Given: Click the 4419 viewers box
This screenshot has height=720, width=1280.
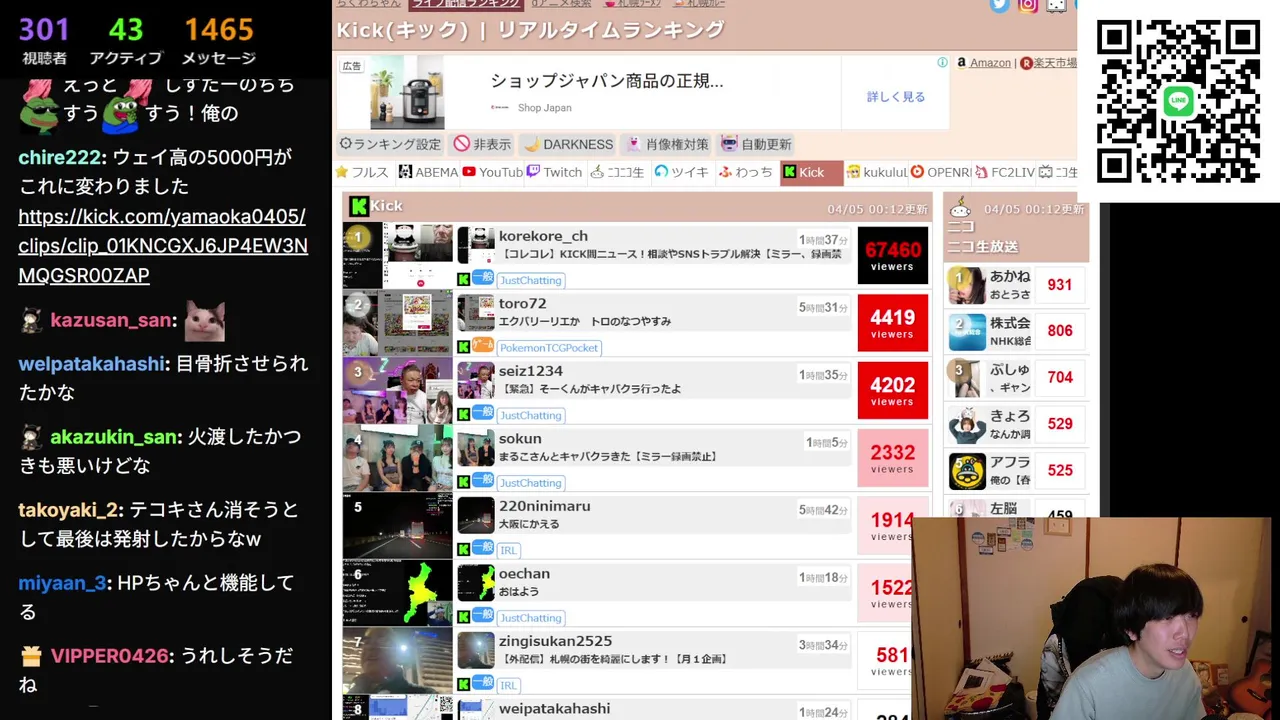Looking at the screenshot, I should 893,323.
